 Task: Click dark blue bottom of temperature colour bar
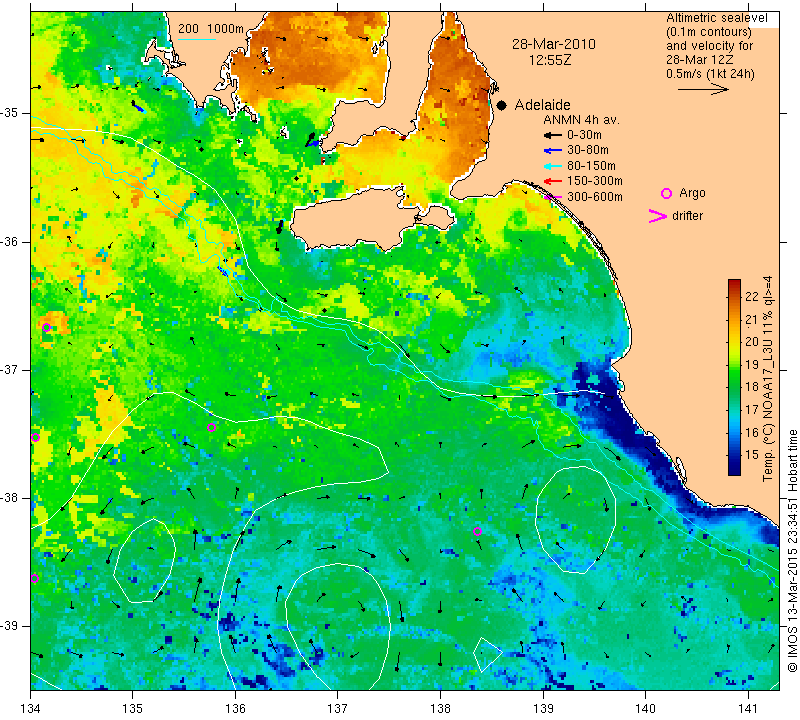coord(734,469)
